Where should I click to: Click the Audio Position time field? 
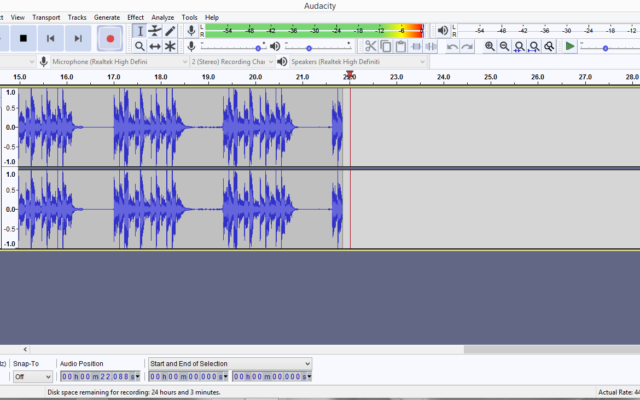[98, 376]
